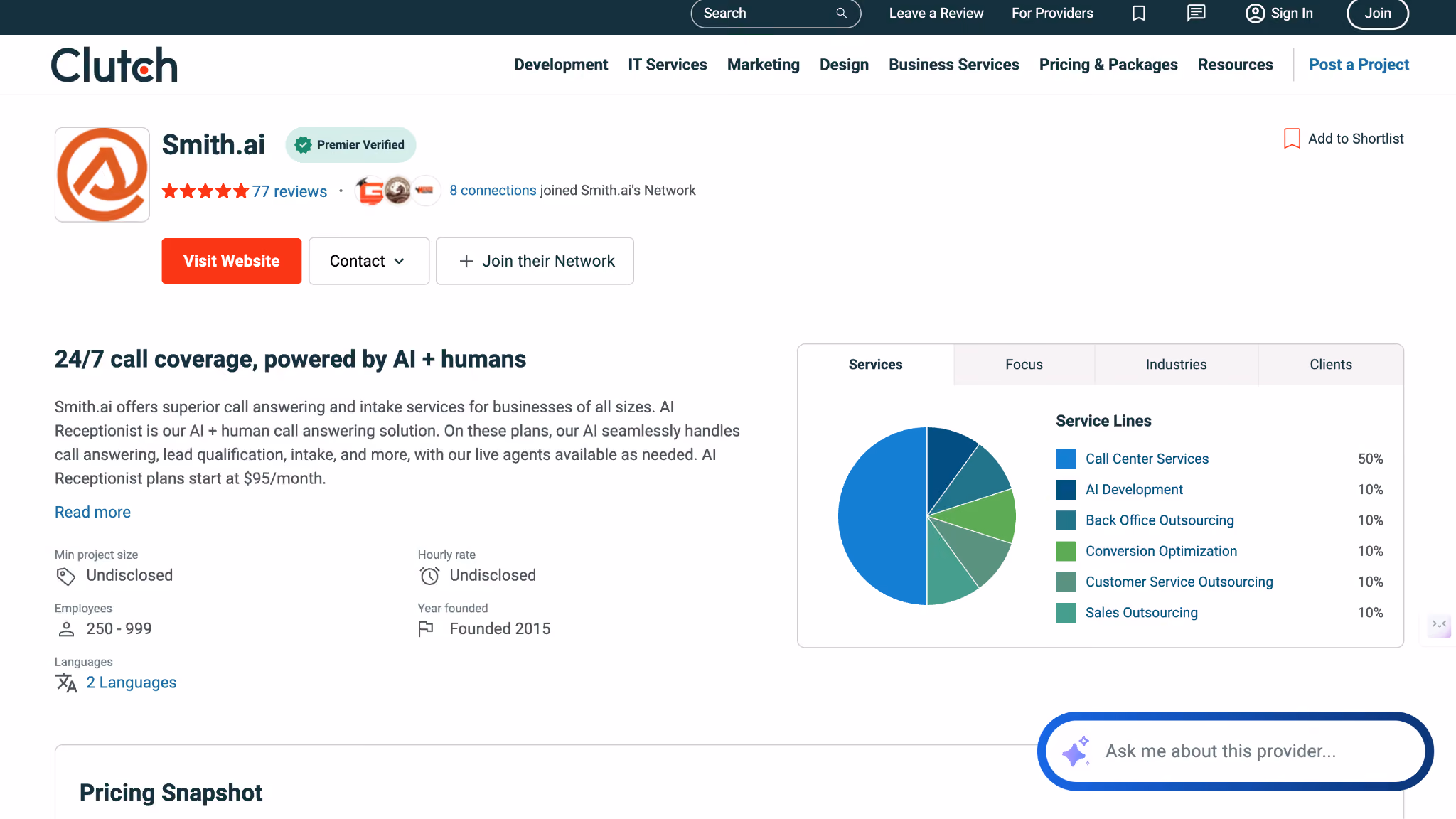Click the year founded flag icon
Viewport: 1456px width, 819px height.
[426, 629]
